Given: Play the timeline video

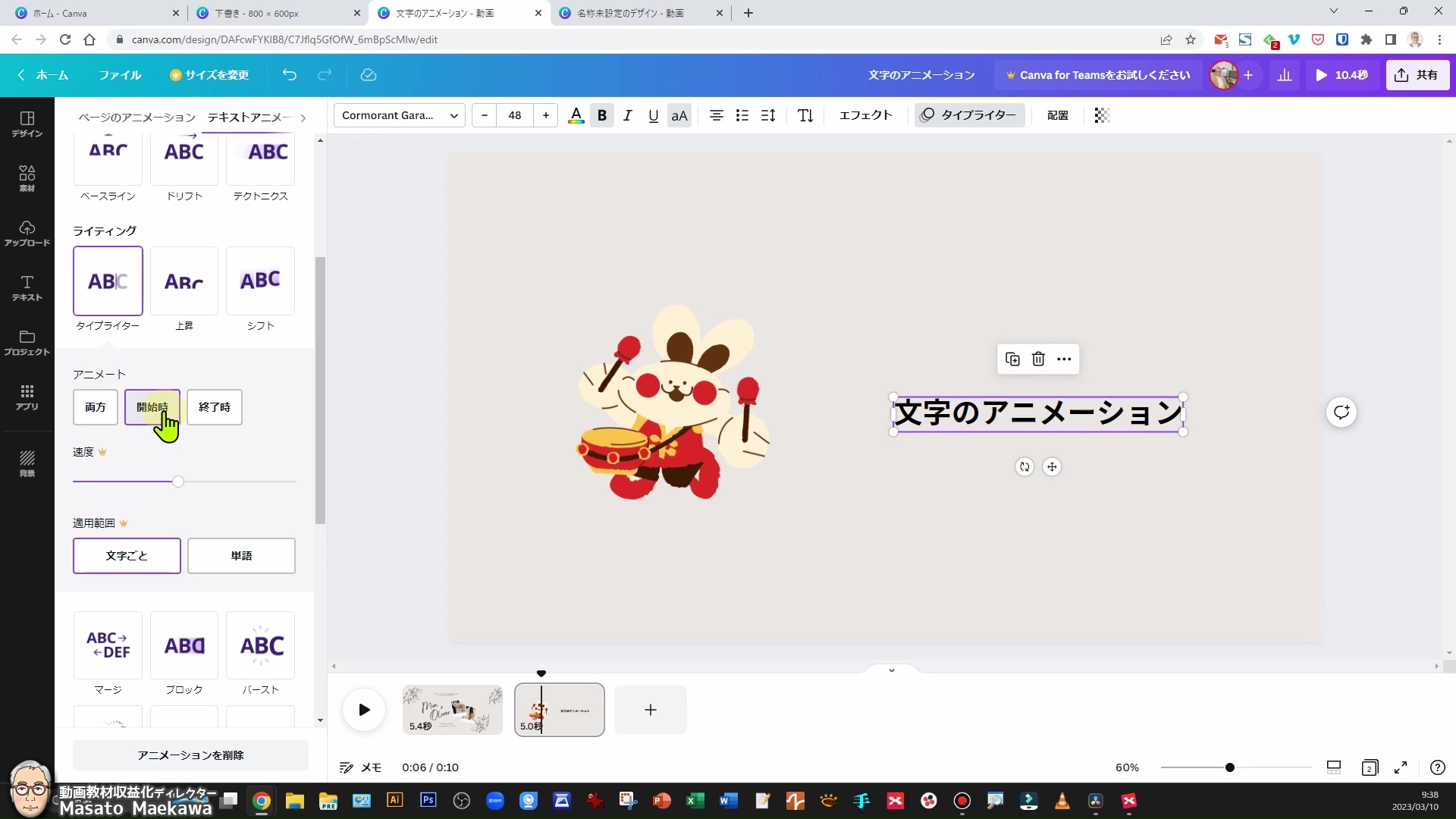Looking at the screenshot, I should click(x=364, y=710).
